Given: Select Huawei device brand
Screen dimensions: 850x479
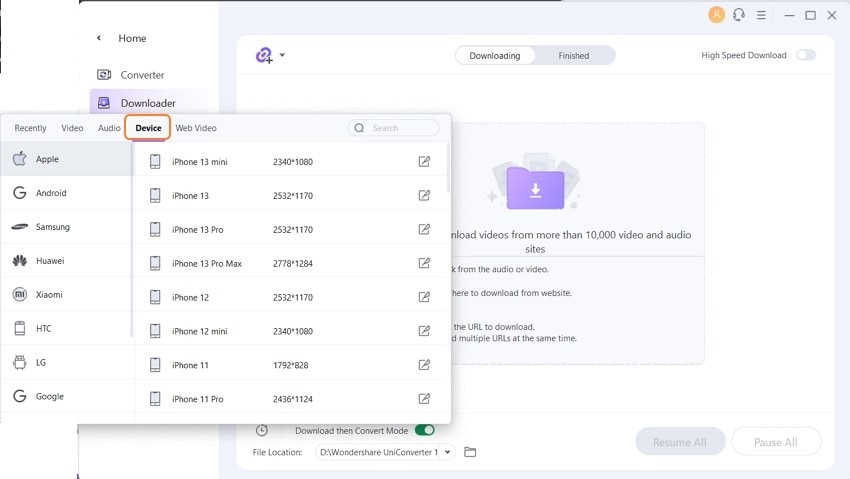Looking at the screenshot, I should pos(66,261).
